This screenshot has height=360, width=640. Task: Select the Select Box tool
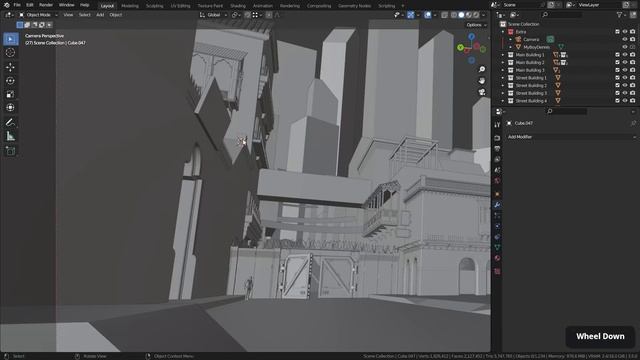[11, 39]
